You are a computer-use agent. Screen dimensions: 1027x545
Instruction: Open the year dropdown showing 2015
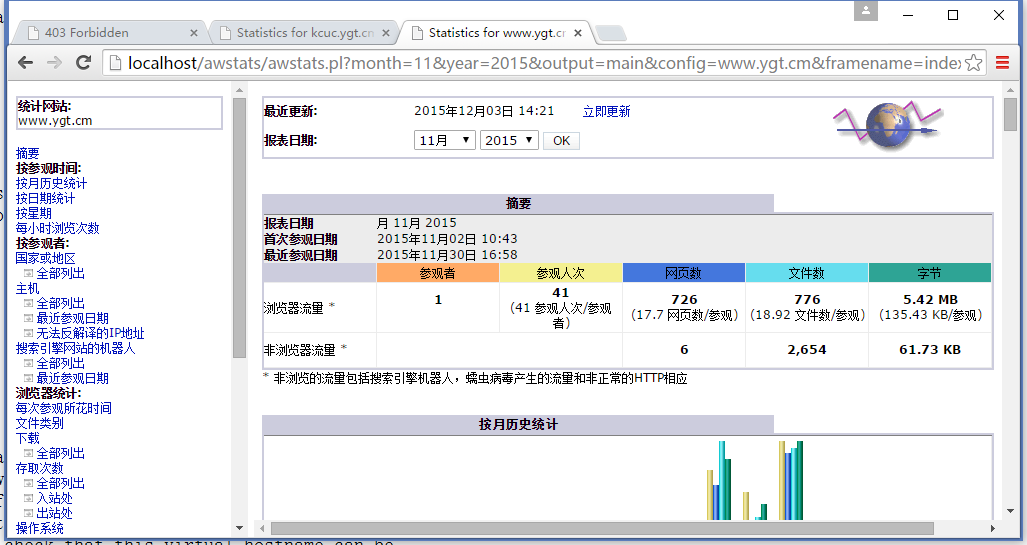pos(509,141)
